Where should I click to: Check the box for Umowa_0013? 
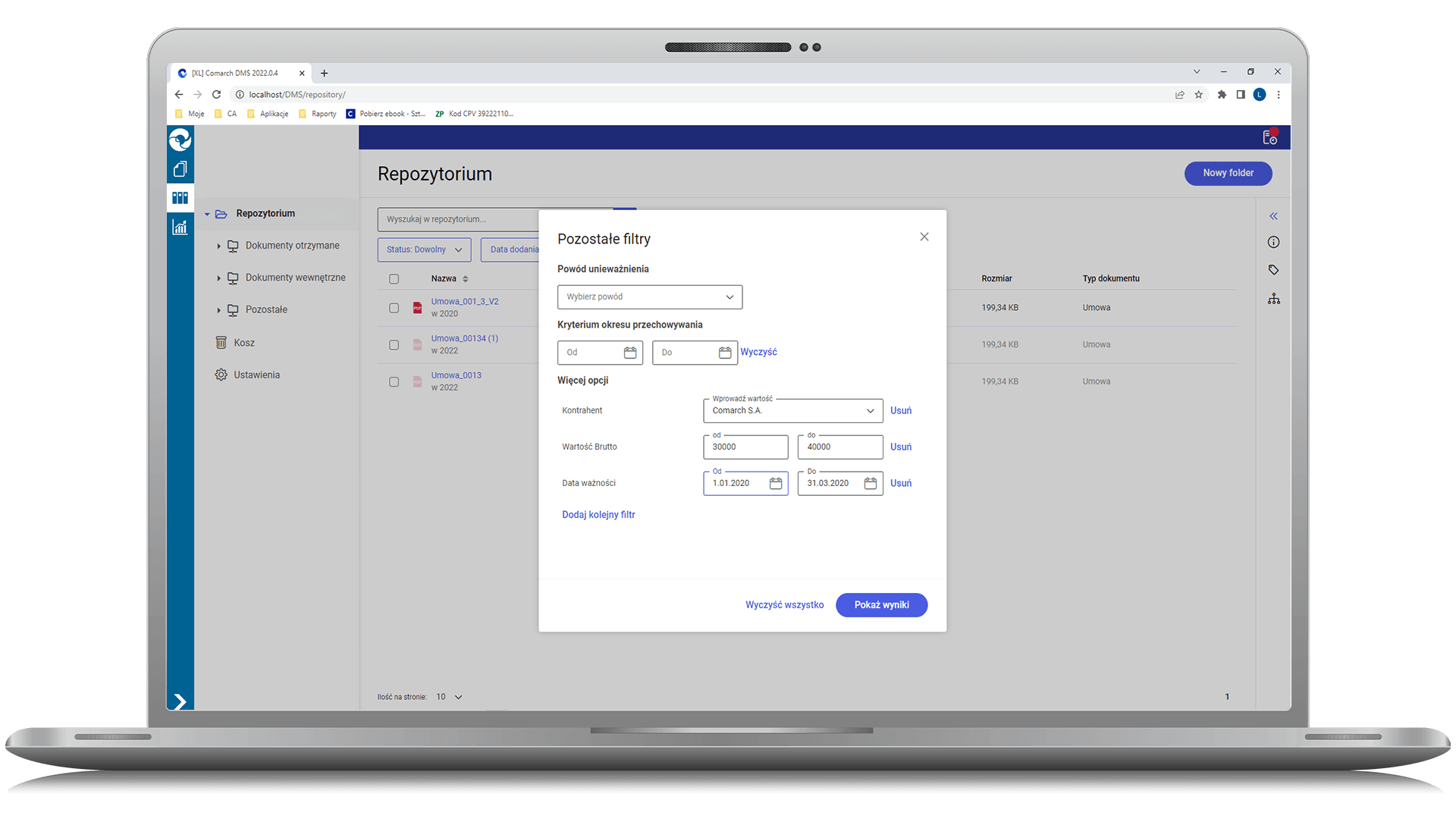[x=394, y=382]
